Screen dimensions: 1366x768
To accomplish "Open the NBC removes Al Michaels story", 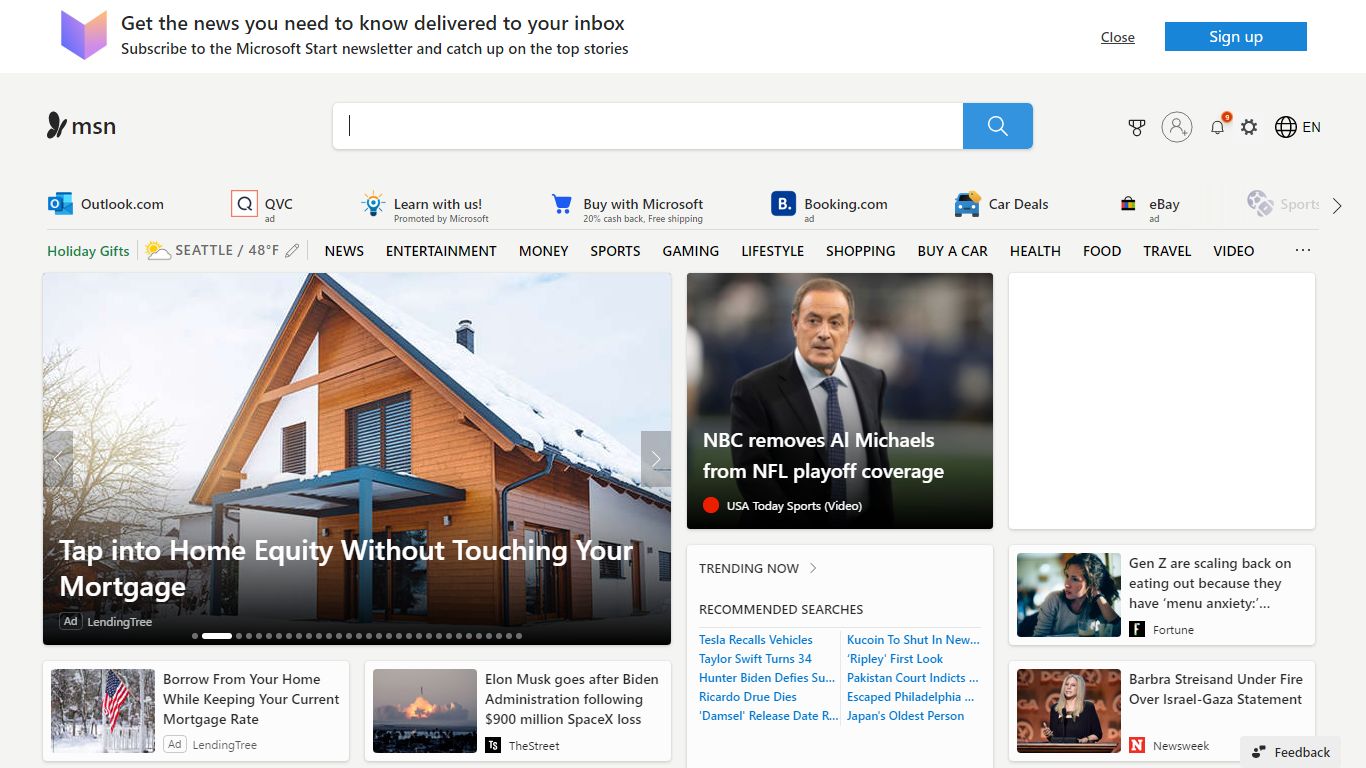I will click(x=823, y=456).
